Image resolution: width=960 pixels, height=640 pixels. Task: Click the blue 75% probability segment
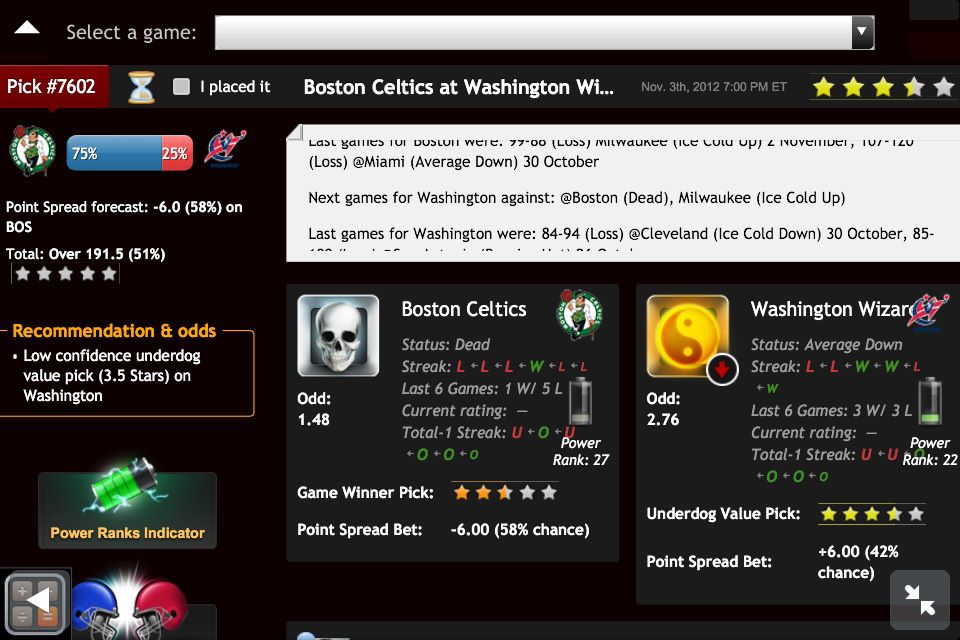[114, 153]
